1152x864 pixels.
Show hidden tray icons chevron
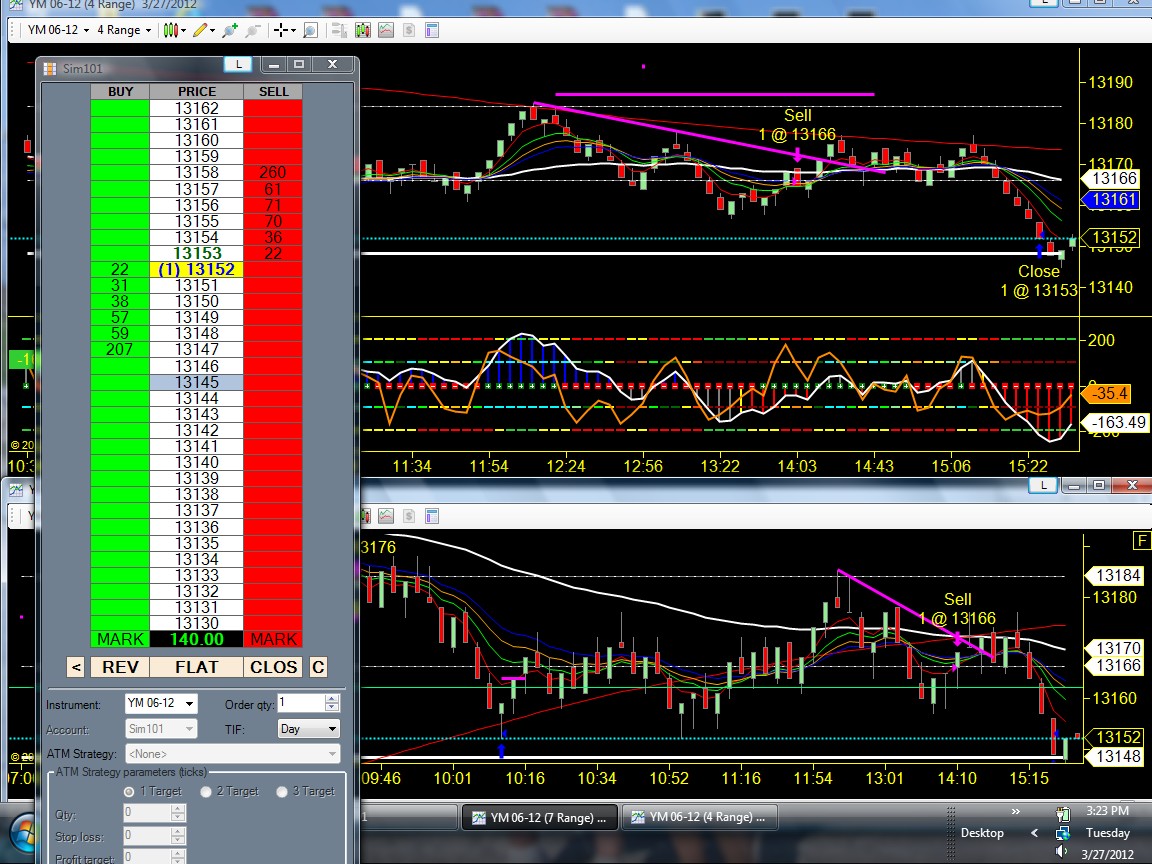(x=1034, y=833)
